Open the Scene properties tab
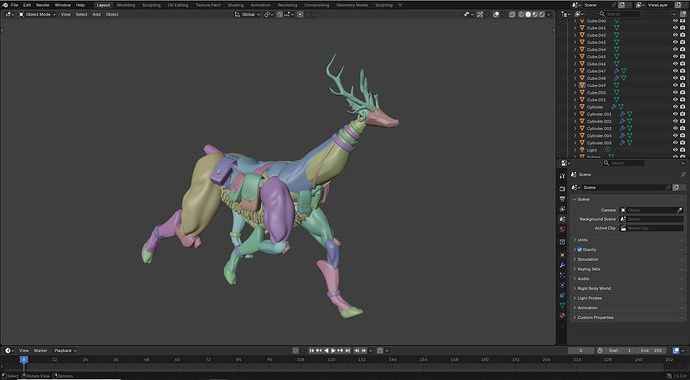Viewport: 690px width, 380px height. [562, 219]
